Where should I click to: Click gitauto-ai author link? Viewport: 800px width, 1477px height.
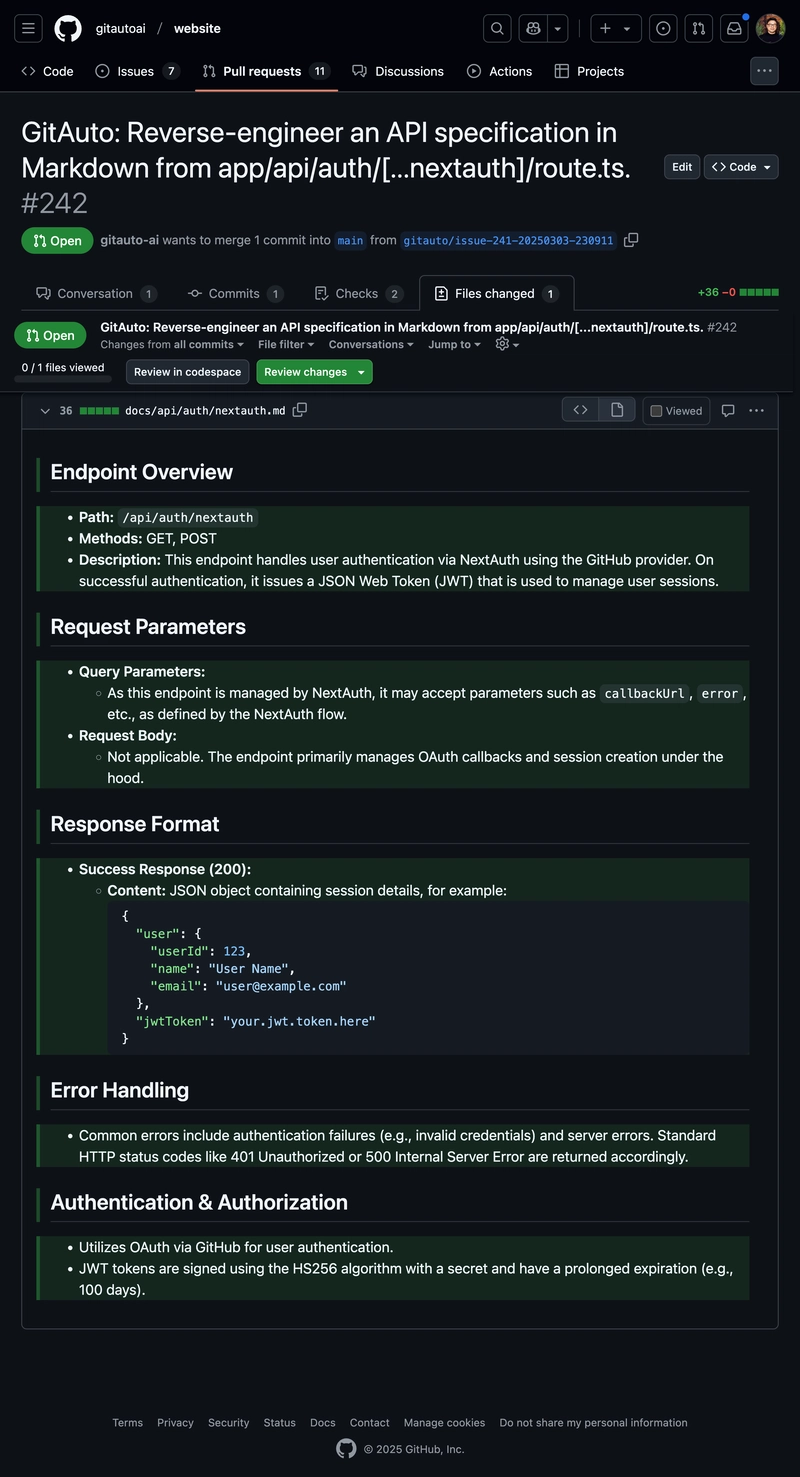click(x=129, y=240)
